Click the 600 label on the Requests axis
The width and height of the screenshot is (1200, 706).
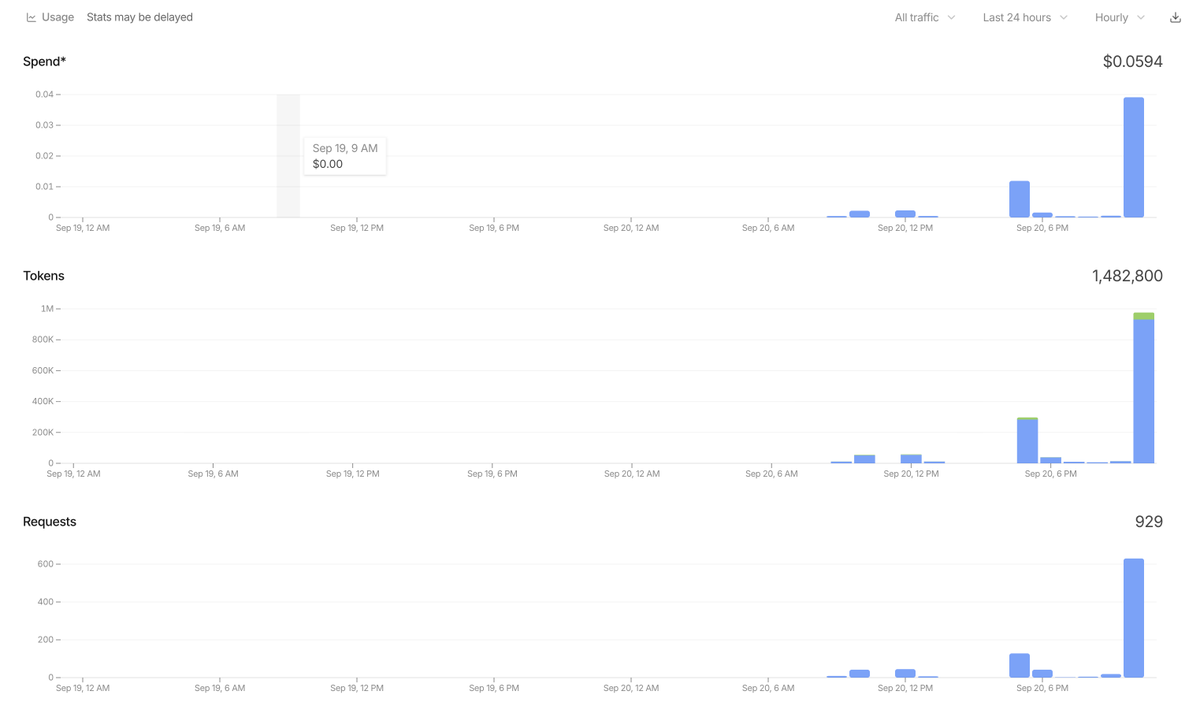pos(45,564)
